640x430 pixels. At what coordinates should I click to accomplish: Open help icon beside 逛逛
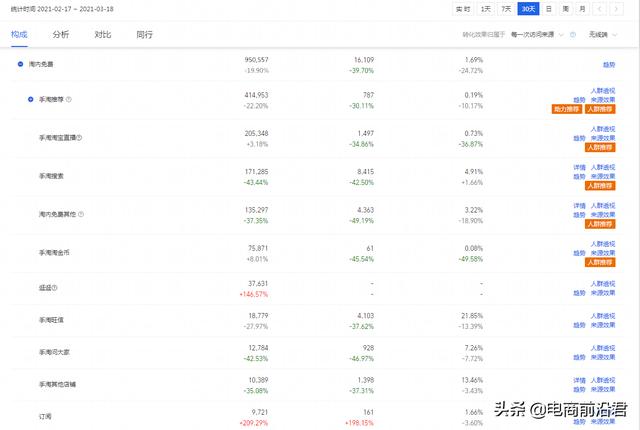[54, 288]
